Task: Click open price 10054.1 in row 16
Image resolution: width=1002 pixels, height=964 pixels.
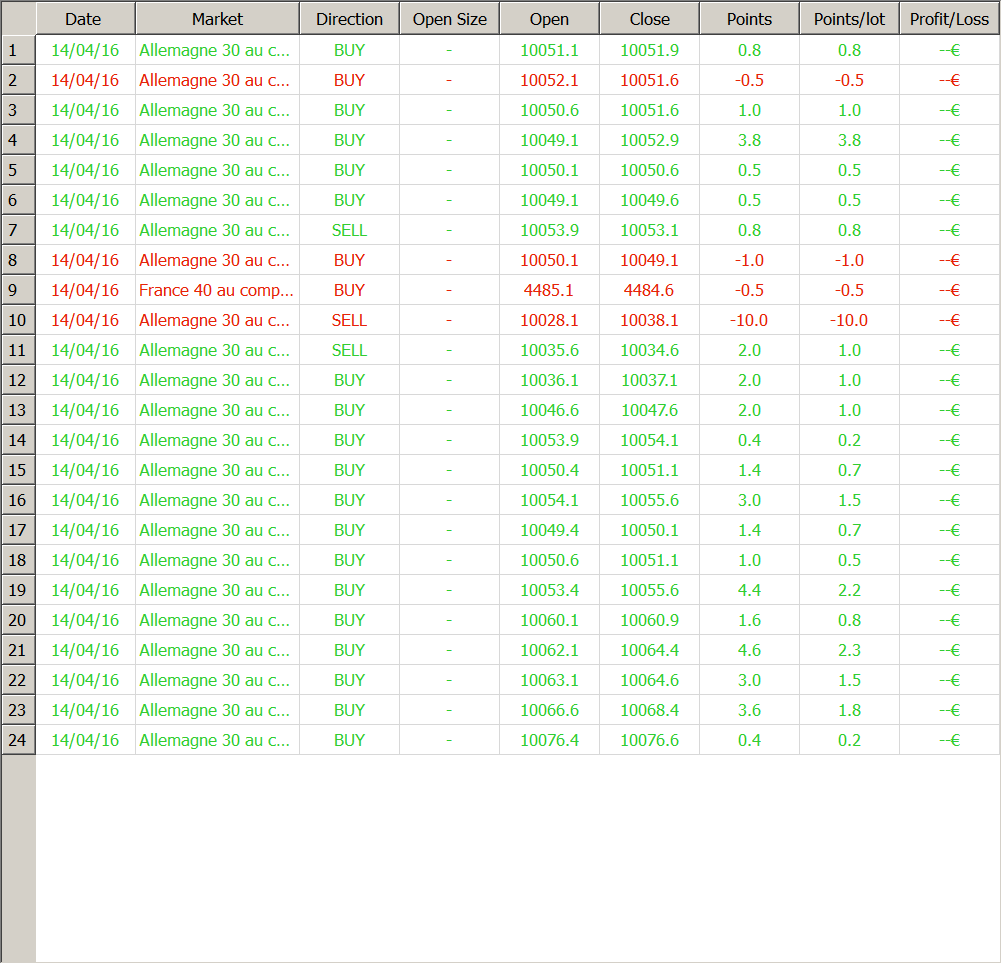Action: pos(550,500)
